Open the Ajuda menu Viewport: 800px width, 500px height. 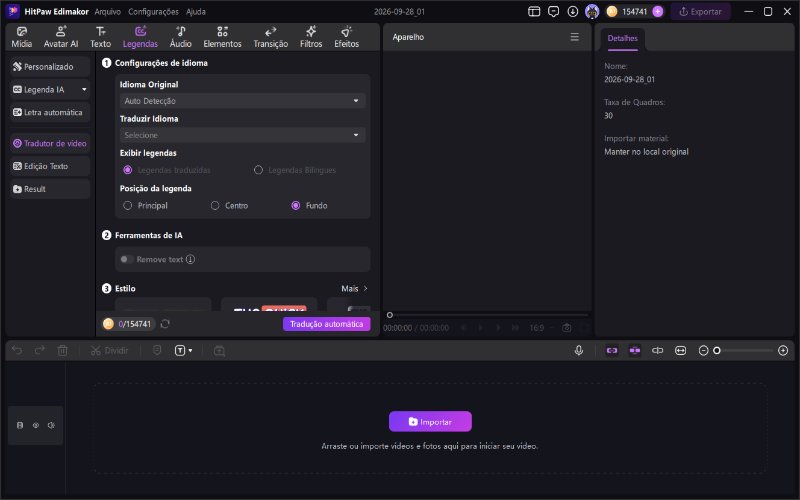click(x=195, y=11)
